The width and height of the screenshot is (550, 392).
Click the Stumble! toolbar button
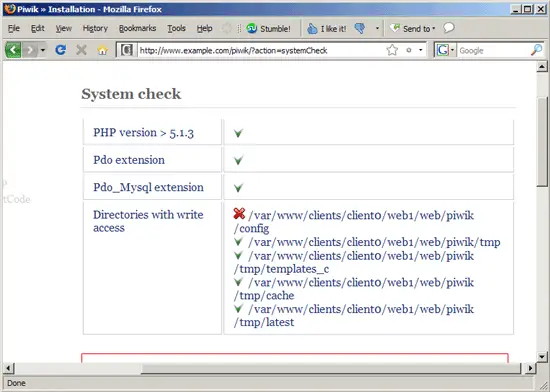(x=269, y=28)
